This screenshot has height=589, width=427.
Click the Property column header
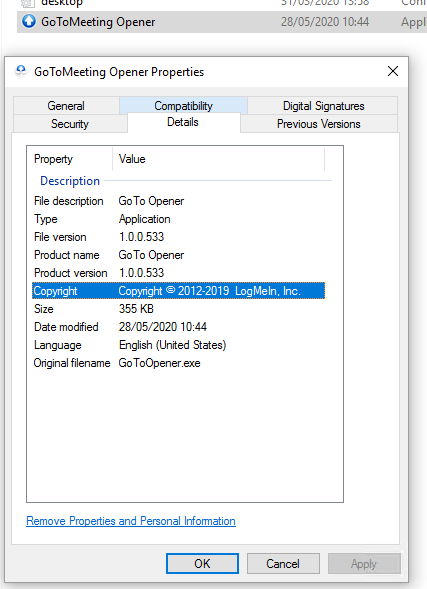(x=70, y=159)
